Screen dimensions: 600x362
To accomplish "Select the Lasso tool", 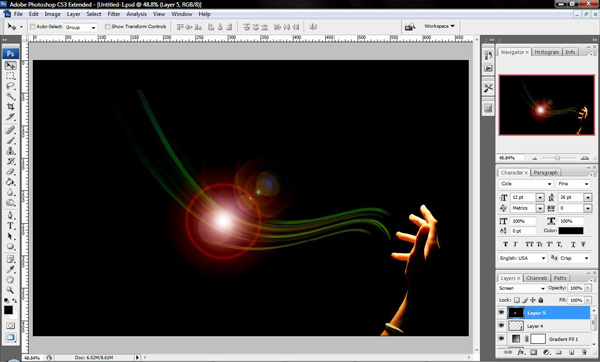I will click(10, 86).
